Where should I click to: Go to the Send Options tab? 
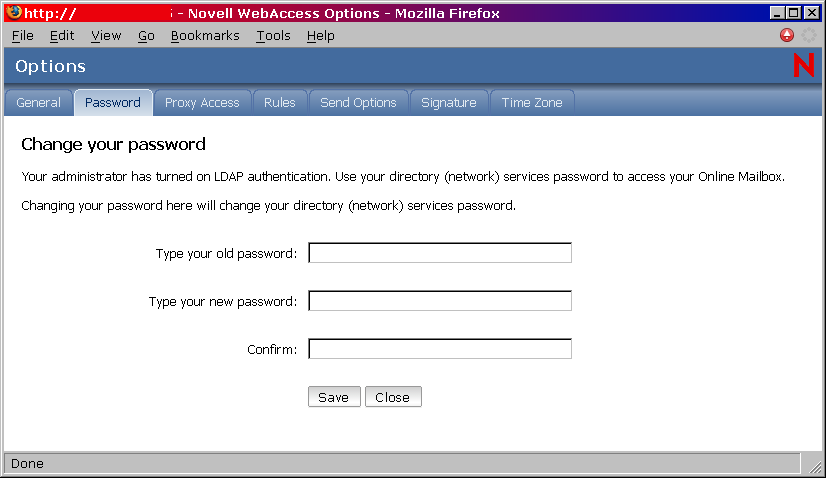click(358, 103)
